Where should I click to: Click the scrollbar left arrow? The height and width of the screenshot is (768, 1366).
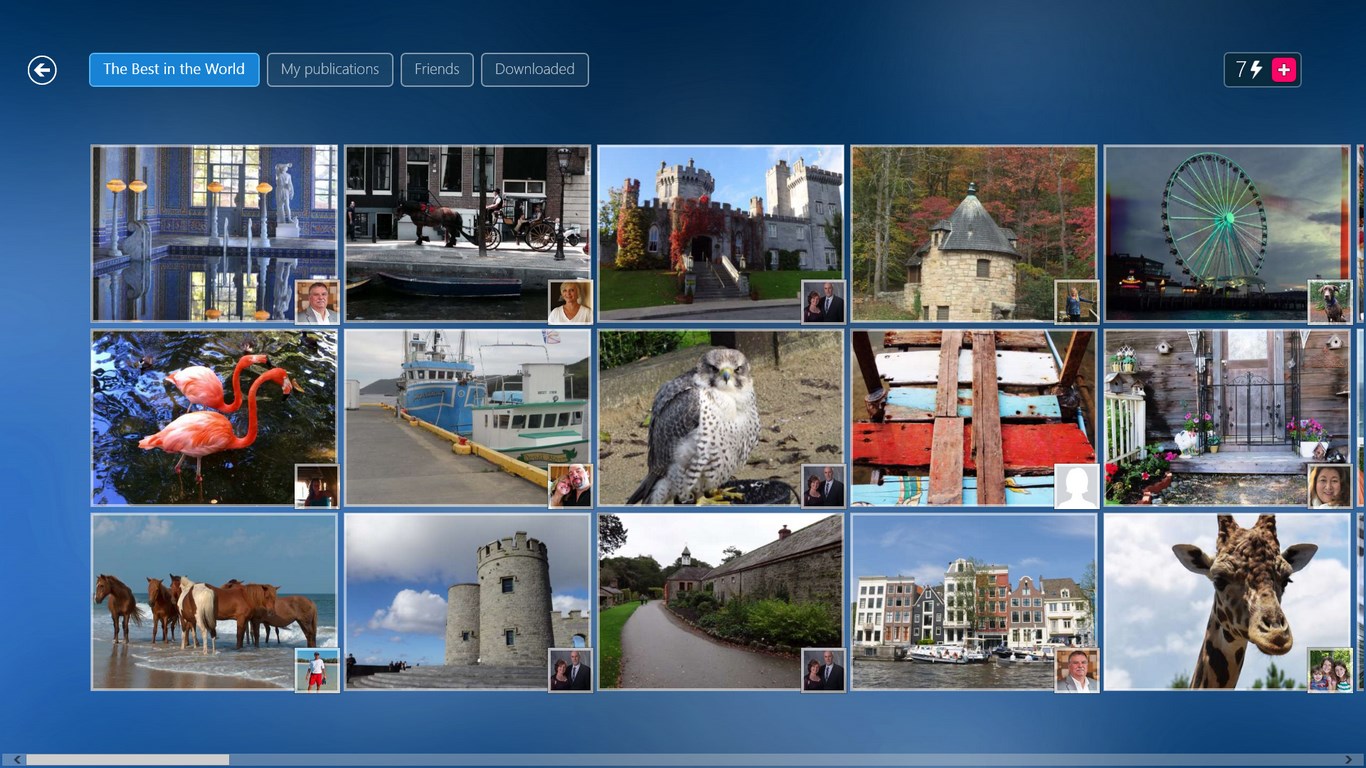(18, 760)
